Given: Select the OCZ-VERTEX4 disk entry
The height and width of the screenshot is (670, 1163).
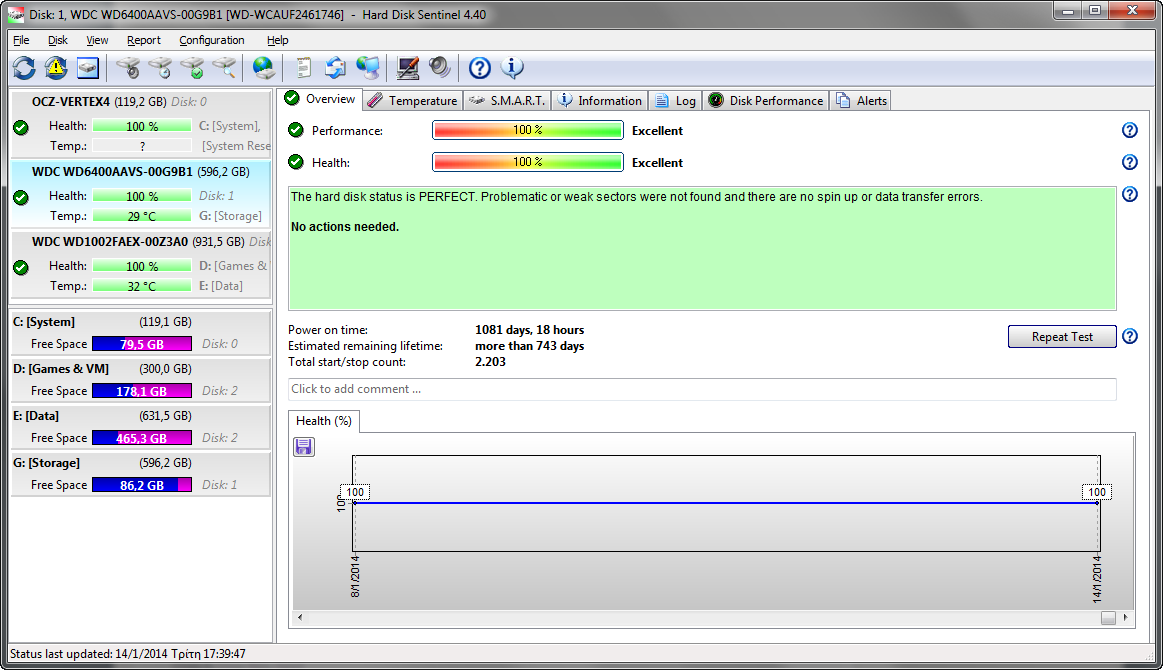Looking at the screenshot, I should click(141, 125).
